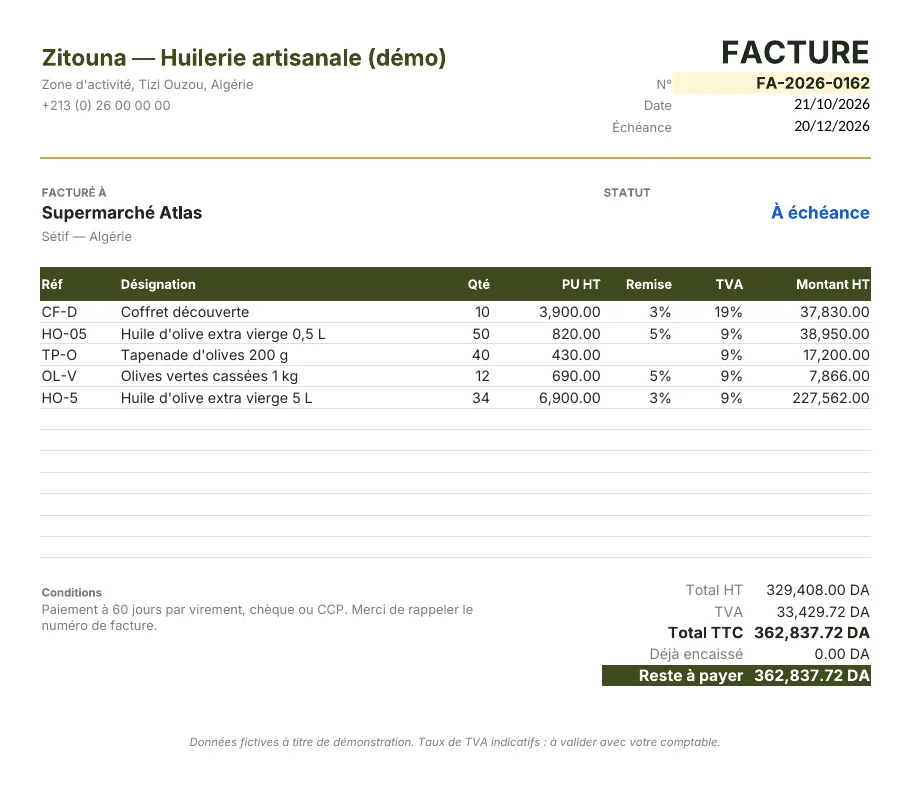Click the TVA total "33,429.72 DA"
Image resolution: width=911 pixels, height=789 pixels.
tap(823, 612)
